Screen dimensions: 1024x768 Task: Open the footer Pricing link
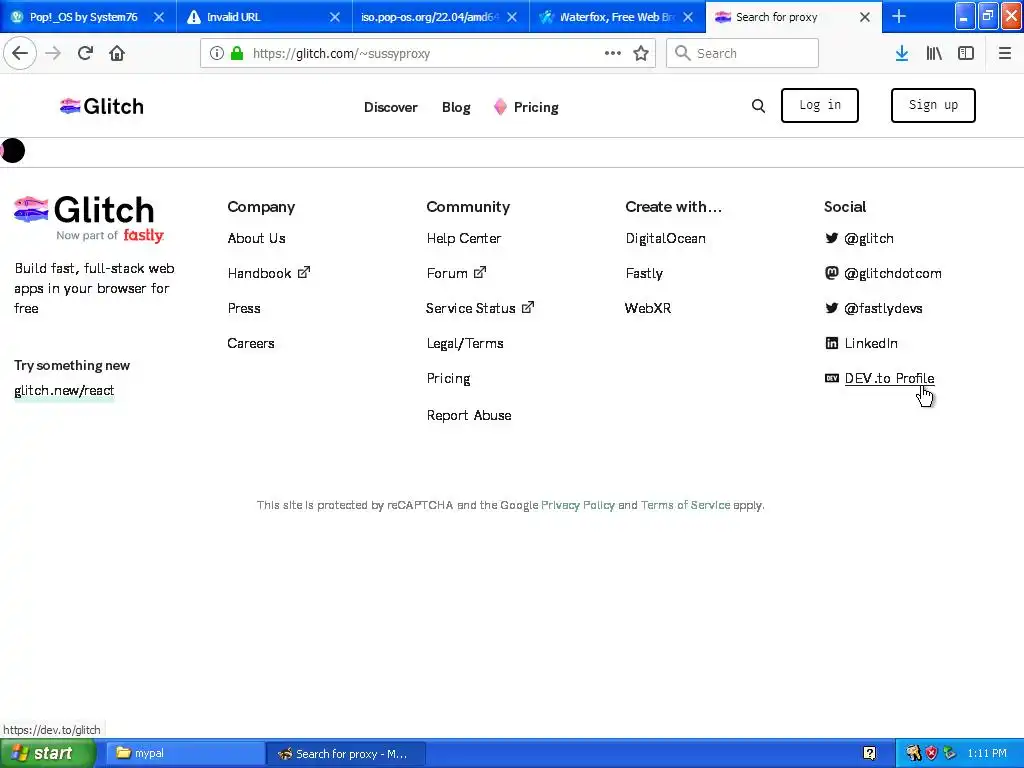point(448,378)
